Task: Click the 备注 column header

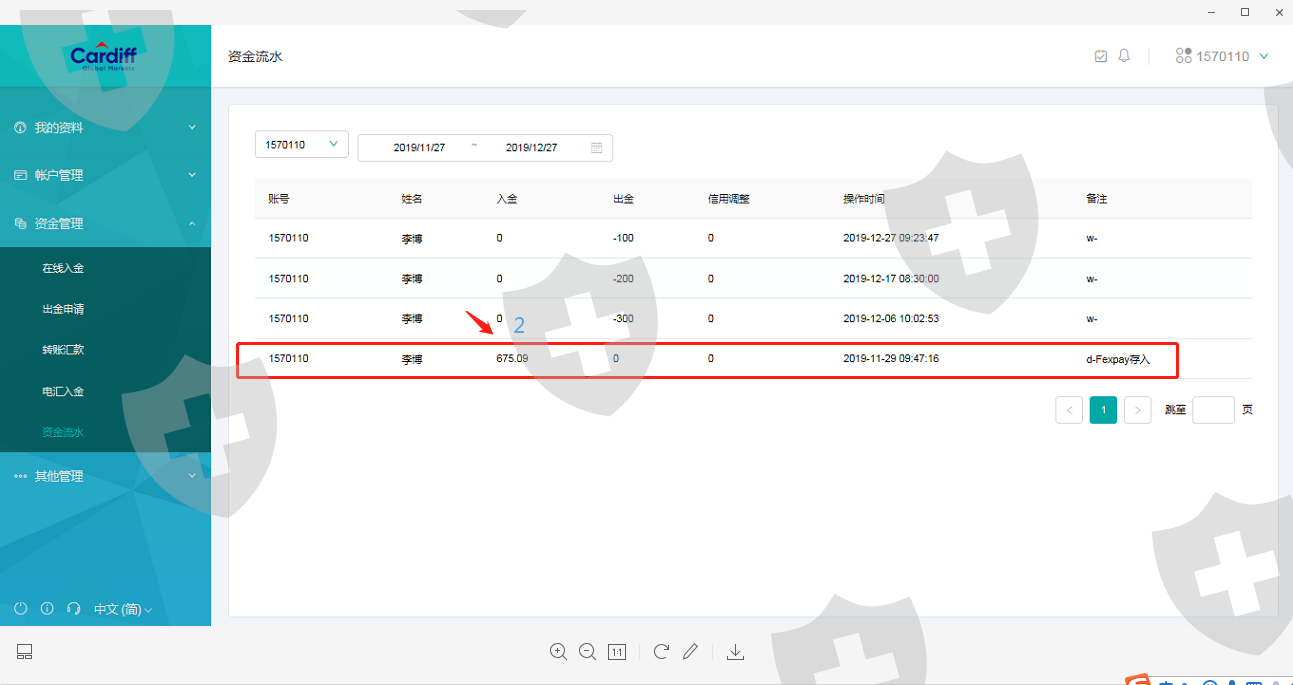Action: point(1097,199)
